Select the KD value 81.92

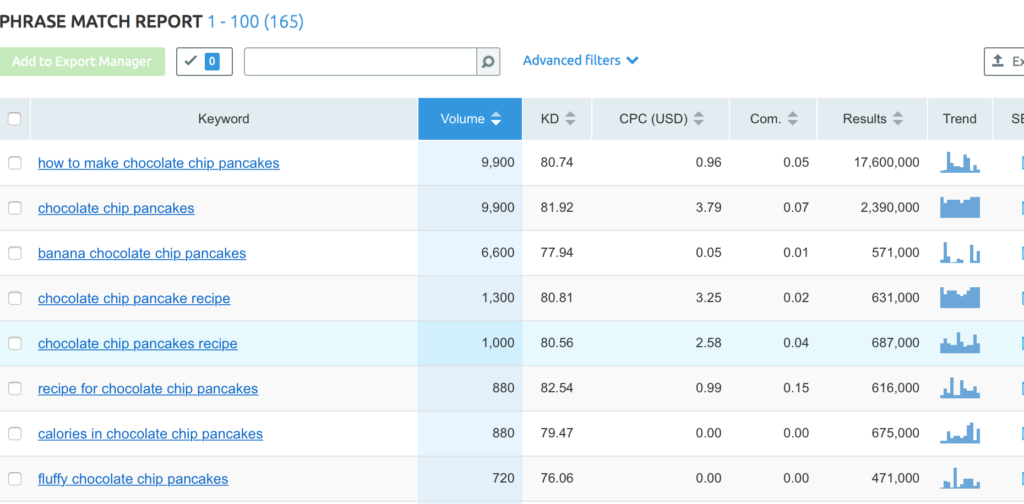point(557,208)
